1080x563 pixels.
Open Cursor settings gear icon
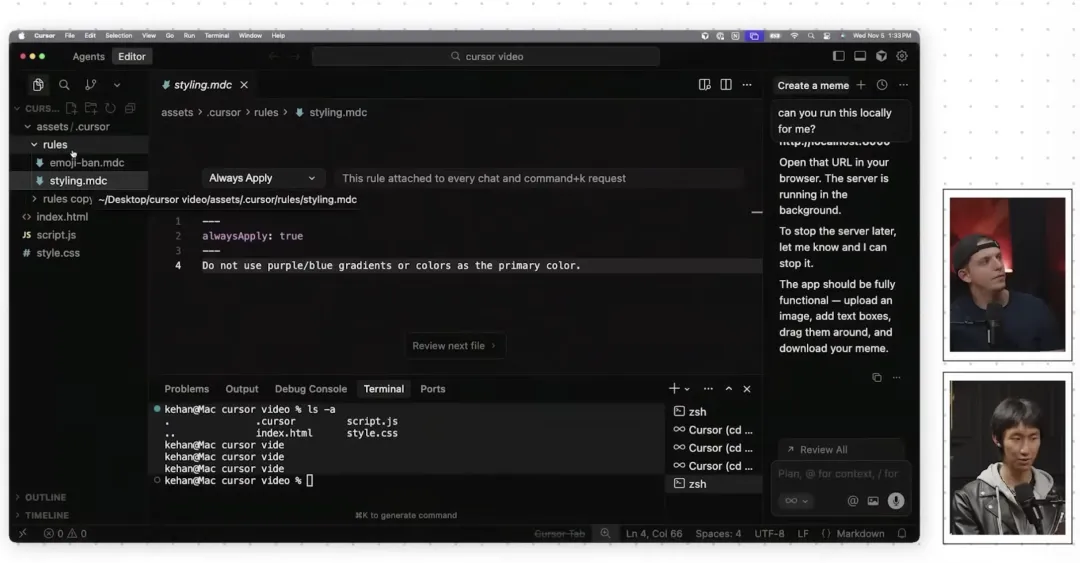click(902, 57)
